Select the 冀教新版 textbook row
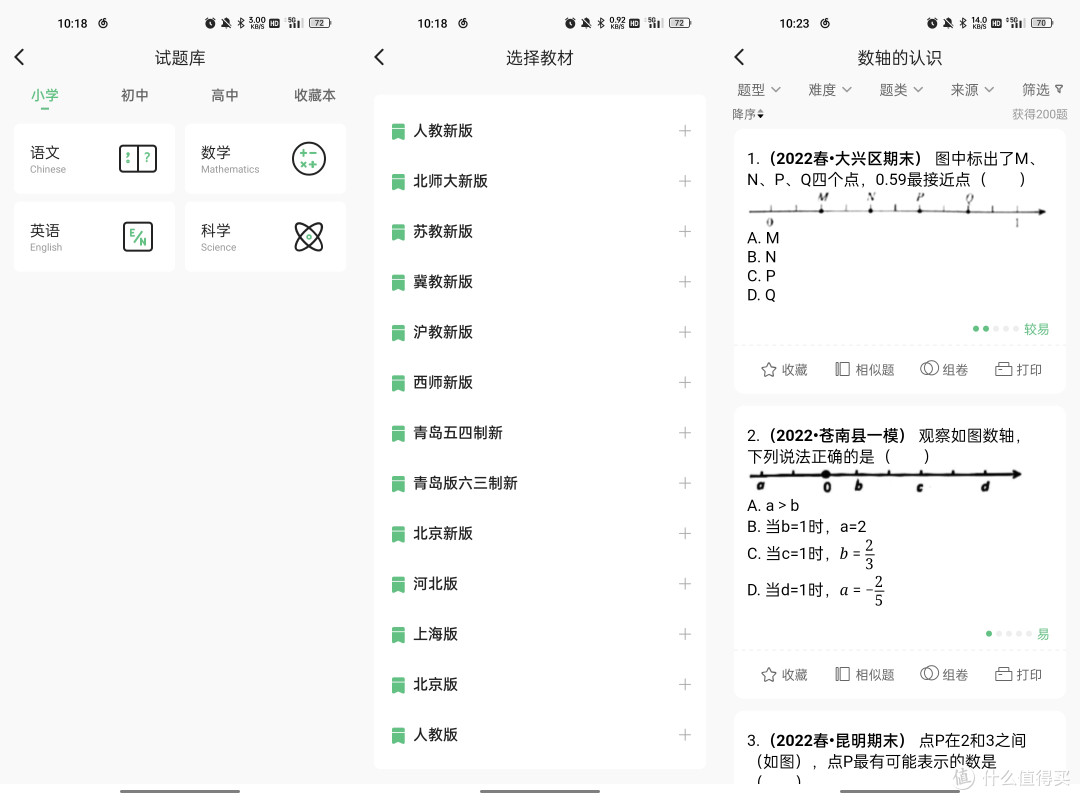Viewport: 1080px width, 800px height. pos(540,282)
